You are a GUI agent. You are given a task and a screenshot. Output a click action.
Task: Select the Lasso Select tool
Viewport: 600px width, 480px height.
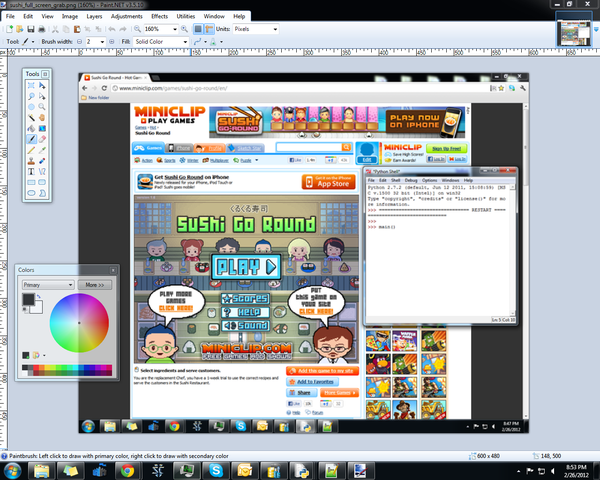click(31, 96)
